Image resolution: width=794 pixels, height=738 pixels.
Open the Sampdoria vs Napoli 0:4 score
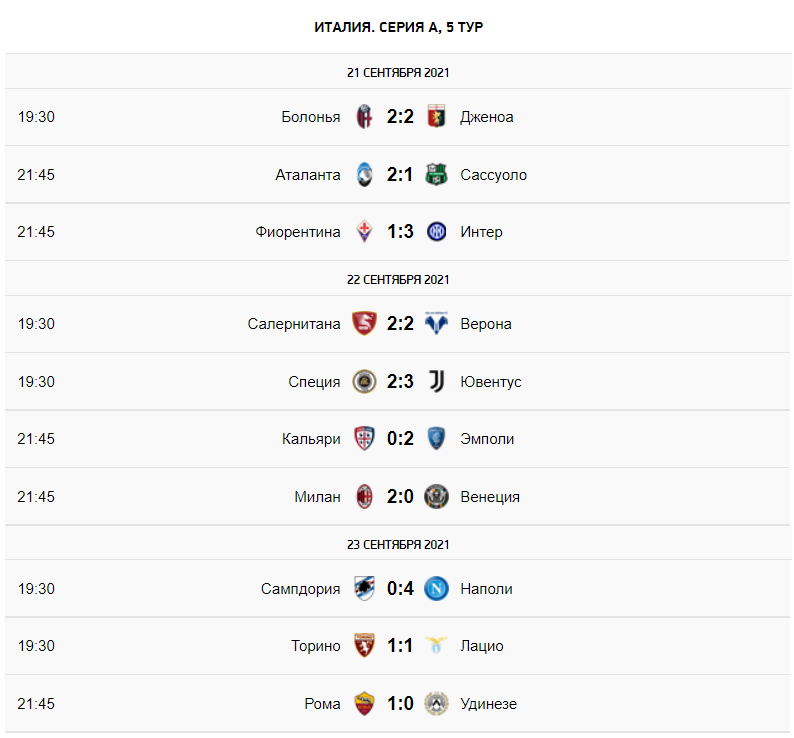(x=400, y=588)
